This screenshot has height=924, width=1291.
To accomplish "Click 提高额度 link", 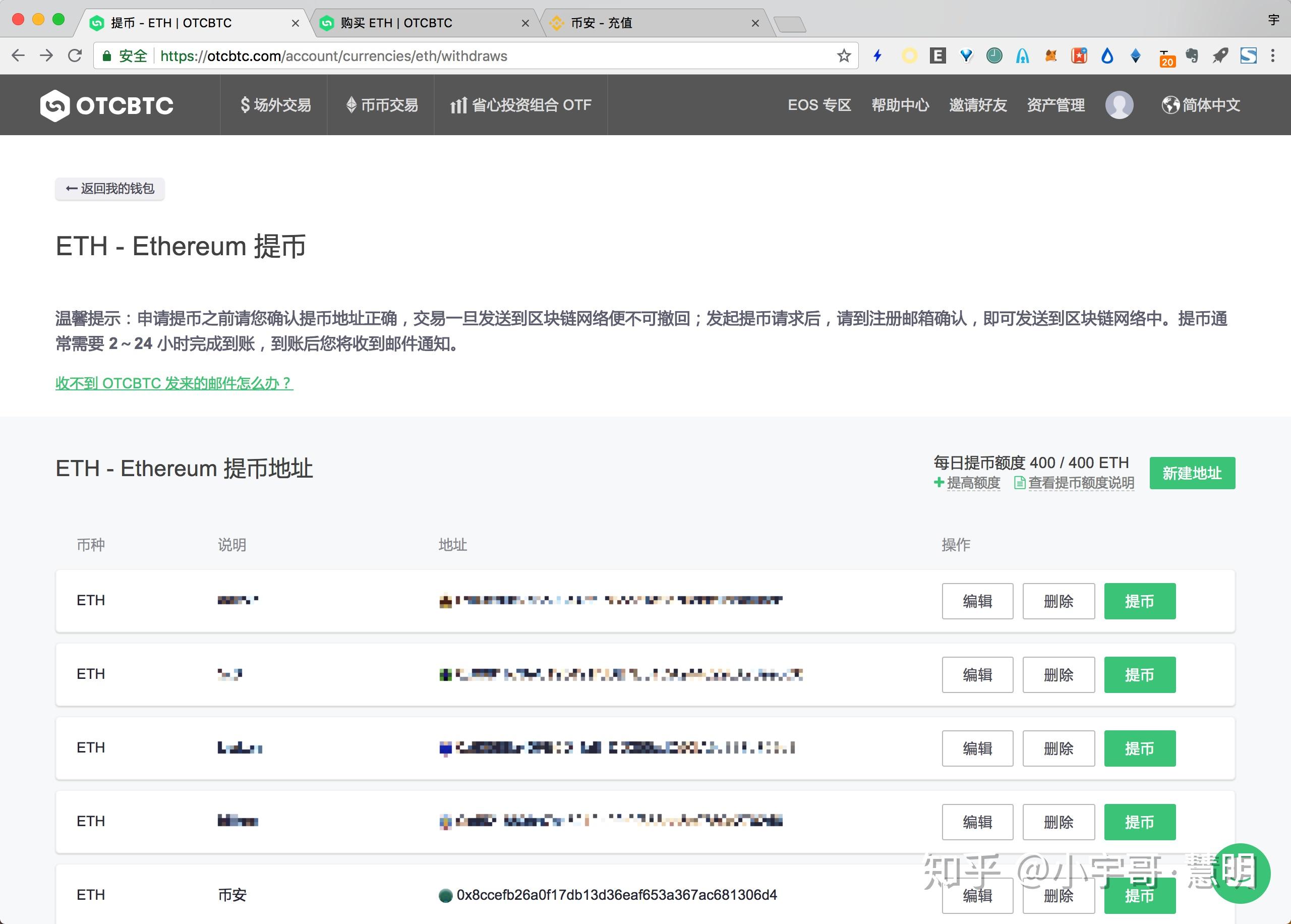I will point(967,483).
